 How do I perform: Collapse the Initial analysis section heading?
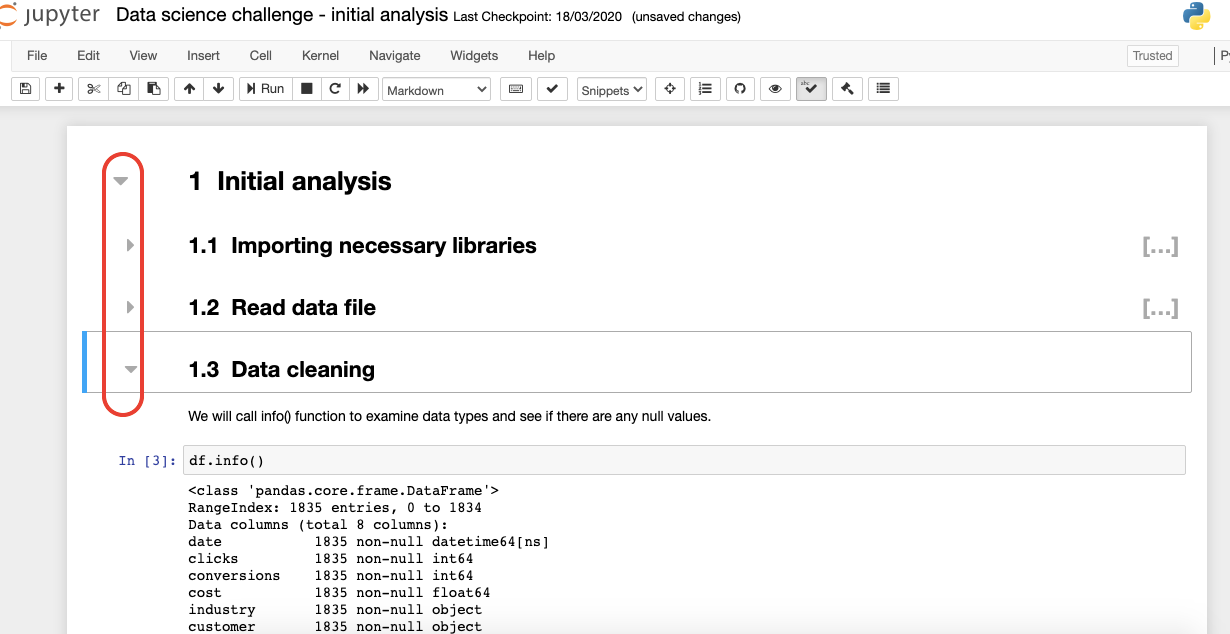pos(120,181)
